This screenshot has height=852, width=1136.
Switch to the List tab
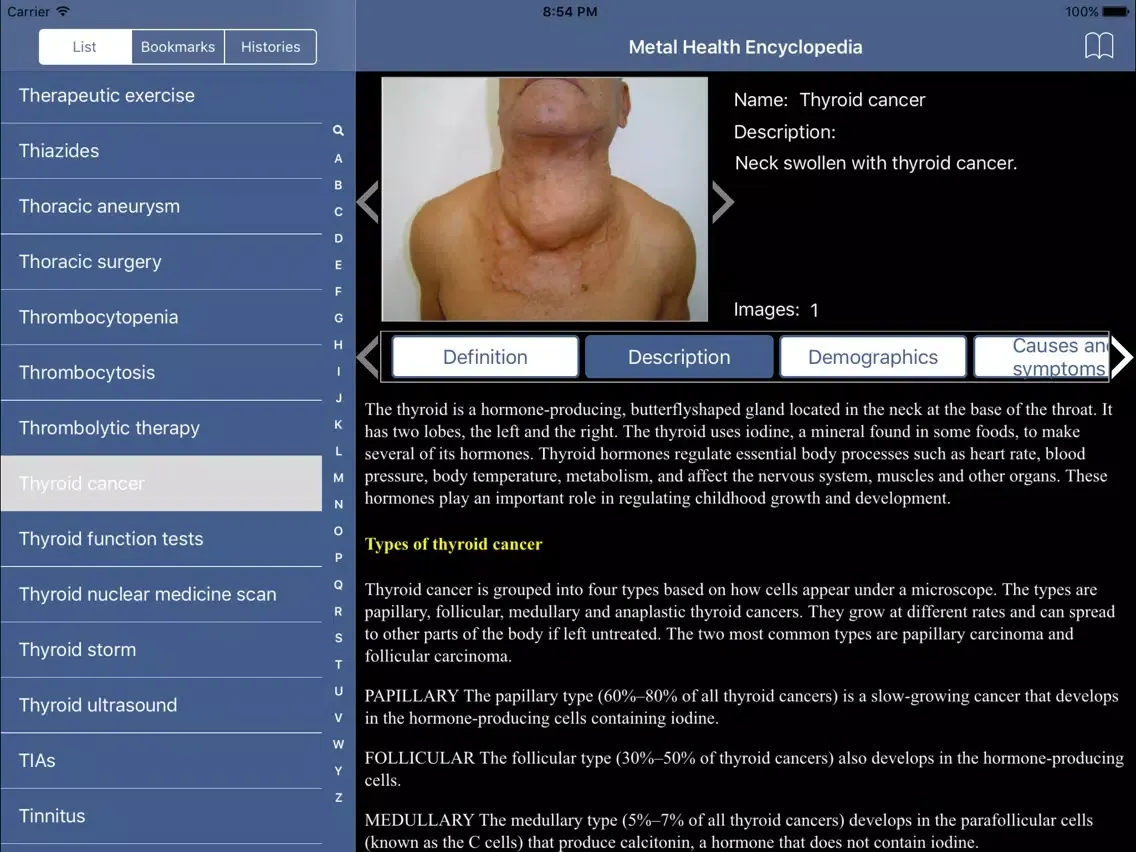click(x=85, y=47)
